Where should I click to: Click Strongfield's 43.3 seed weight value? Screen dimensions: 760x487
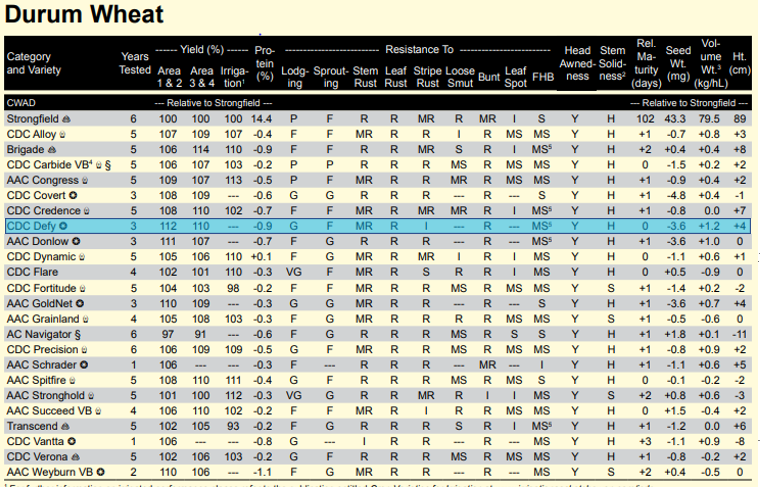coord(675,119)
